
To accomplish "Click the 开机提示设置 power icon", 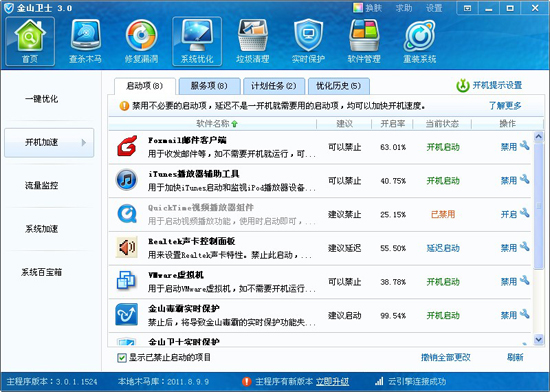I will coord(463,86).
